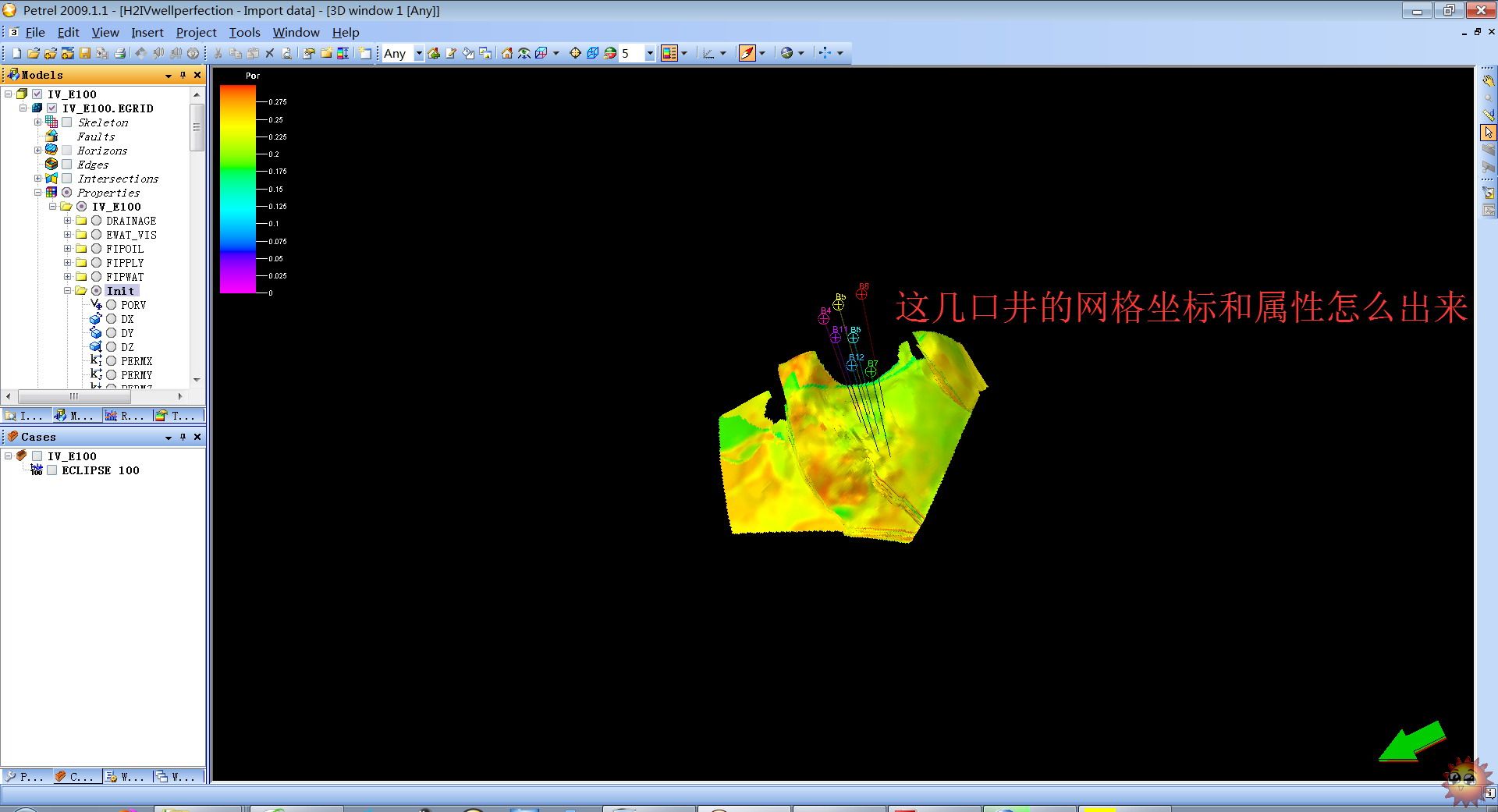Open the Models panel options arrow
The height and width of the screenshot is (812, 1498).
click(168, 76)
